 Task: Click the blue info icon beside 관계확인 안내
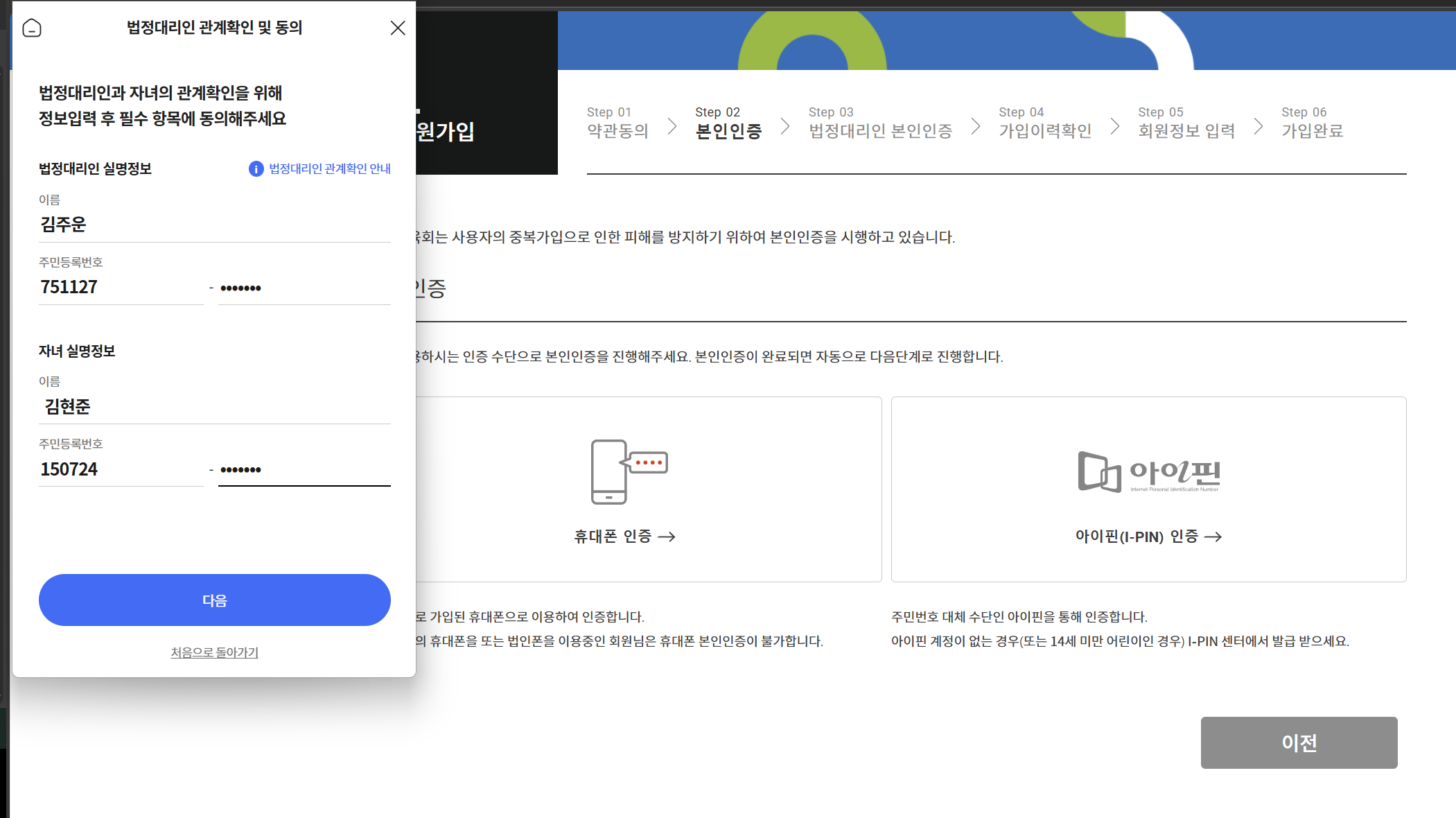256,168
